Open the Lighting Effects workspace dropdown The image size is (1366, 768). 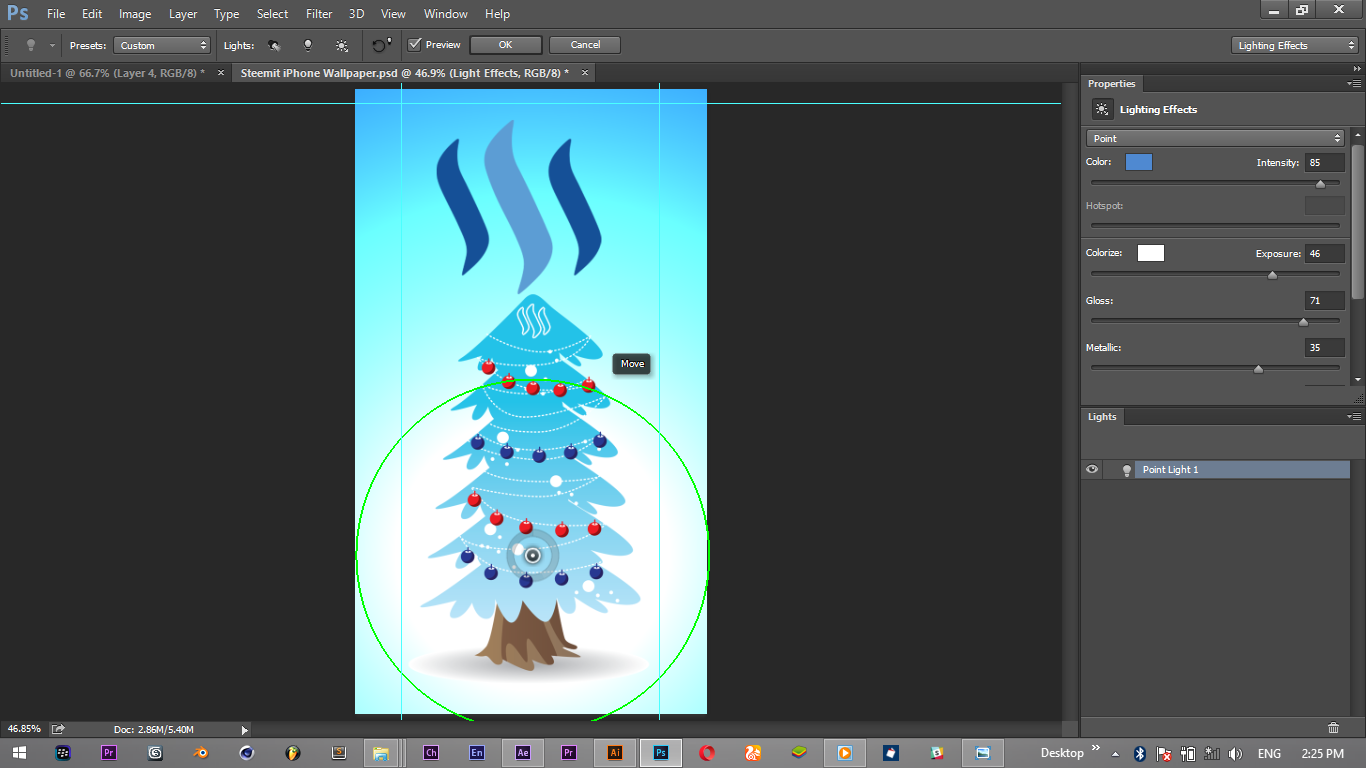[1295, 45]
